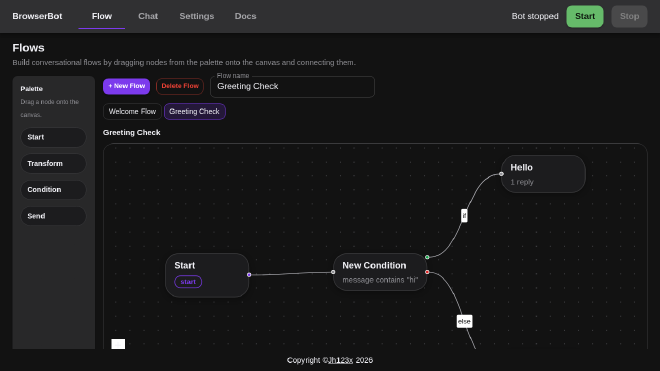660x371 pixels.
Task: Select the 'if' edge label
Action: [464, 216]
